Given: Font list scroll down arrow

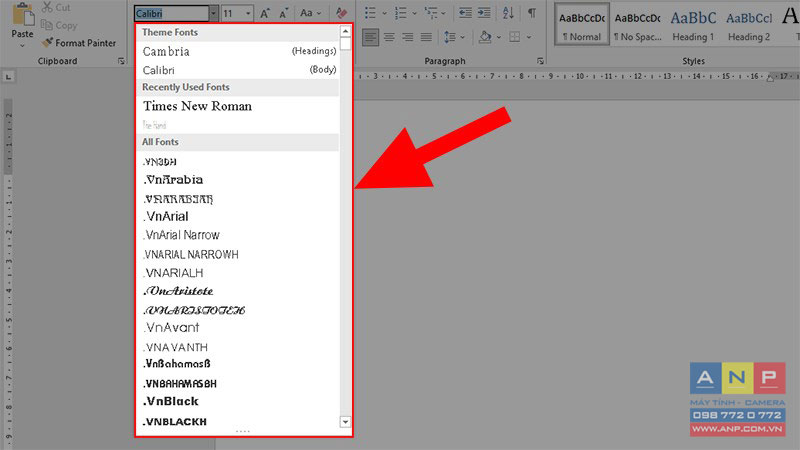Looking at the screenshot, I should coord(345,421).
